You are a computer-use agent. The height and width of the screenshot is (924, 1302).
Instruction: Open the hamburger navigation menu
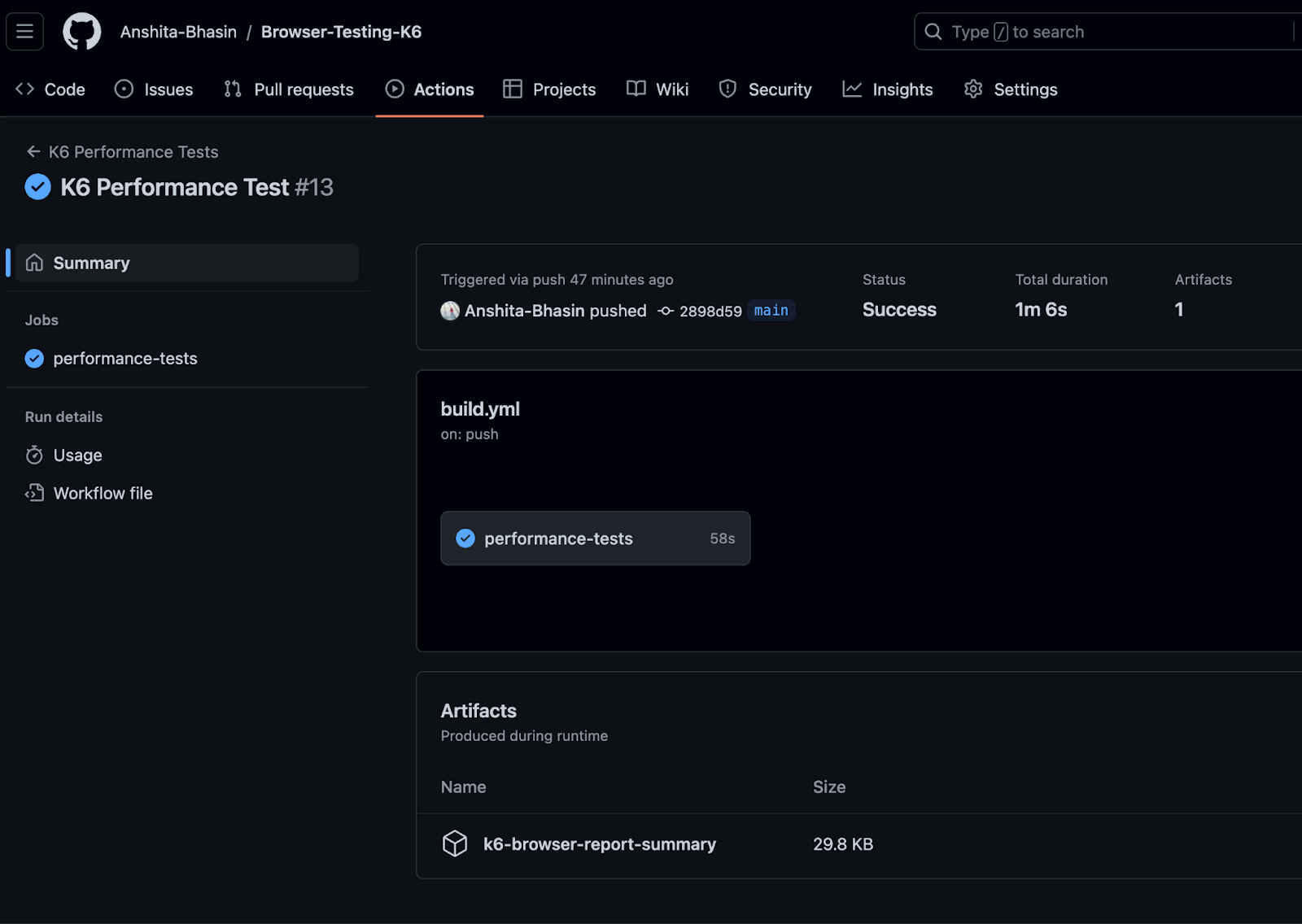pos(24,32)
